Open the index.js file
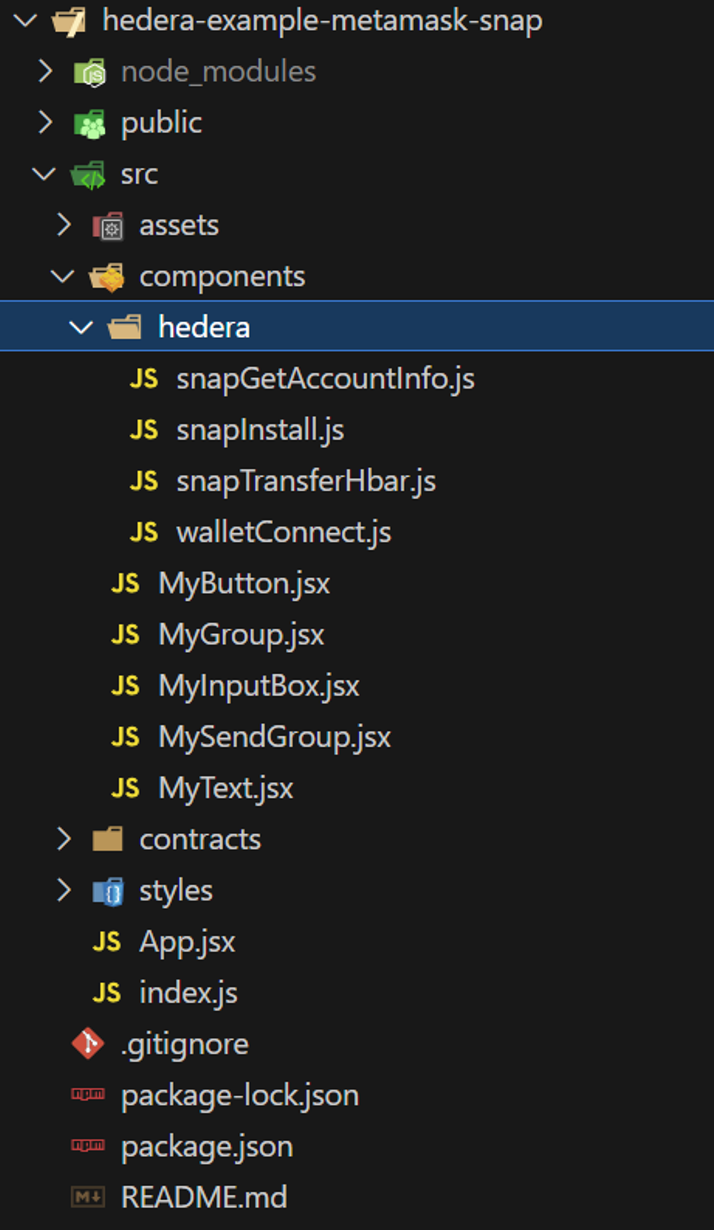The image size is (714, 1230). click(188, 993)
